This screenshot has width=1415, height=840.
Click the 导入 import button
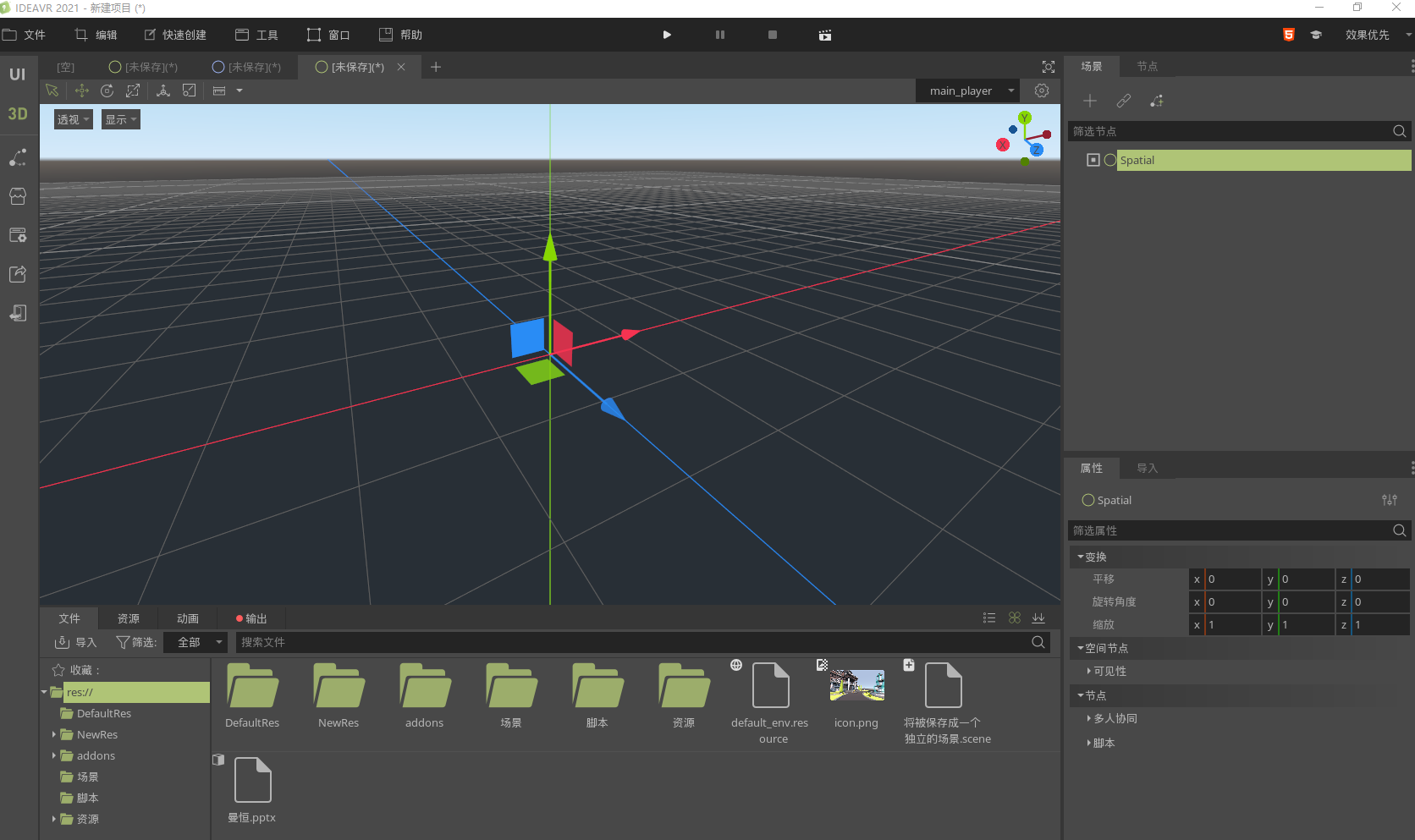(x=76, y=642)
